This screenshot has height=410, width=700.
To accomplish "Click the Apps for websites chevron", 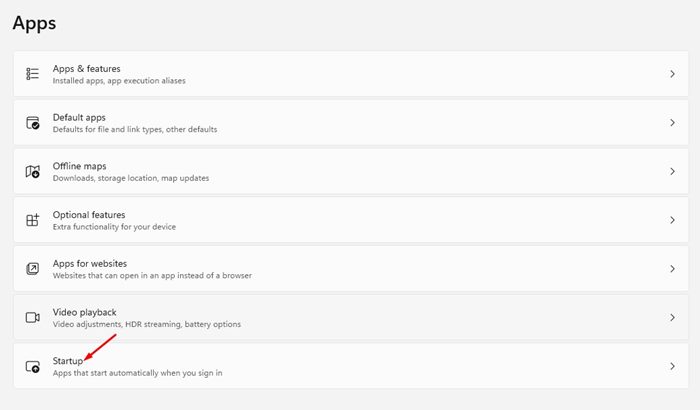I will [x=672, y=269].
